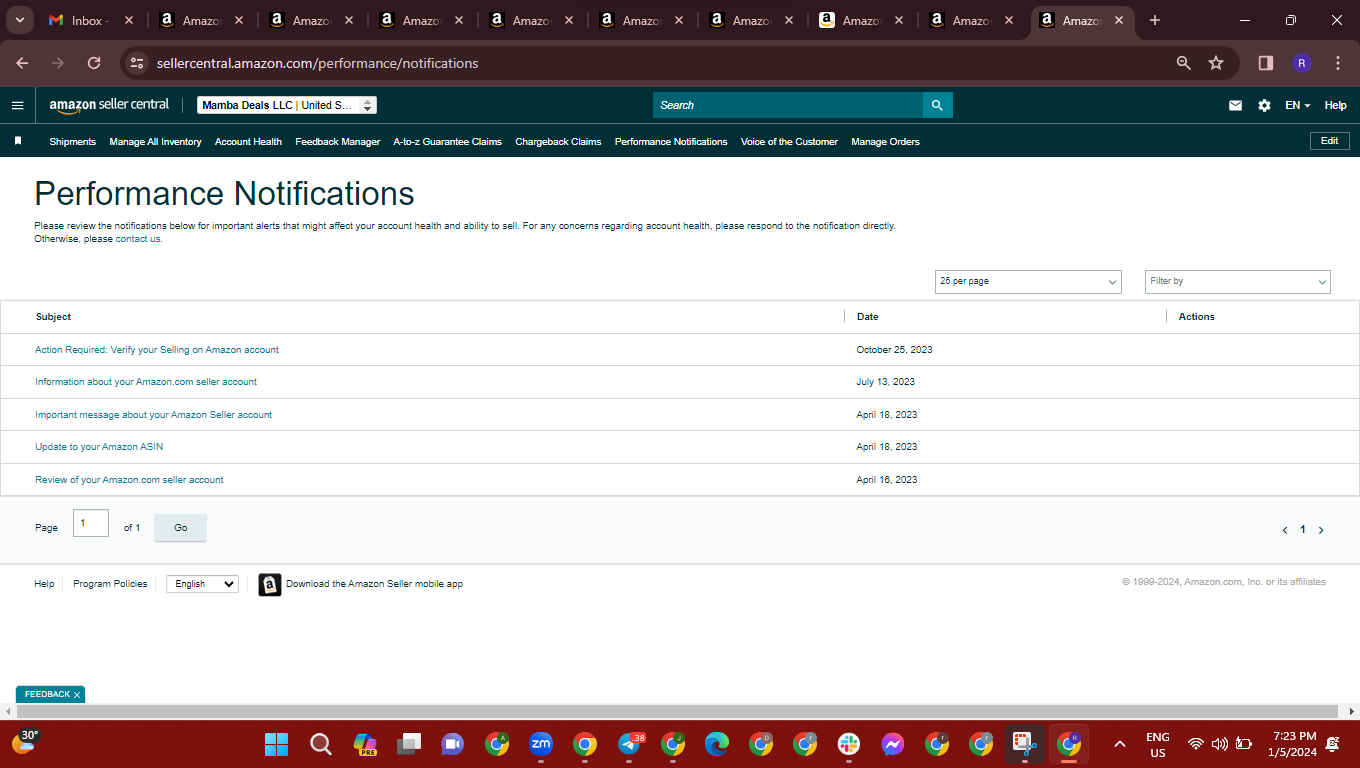
Task: Open the mail envelope messages icon
Action: 1235,105
